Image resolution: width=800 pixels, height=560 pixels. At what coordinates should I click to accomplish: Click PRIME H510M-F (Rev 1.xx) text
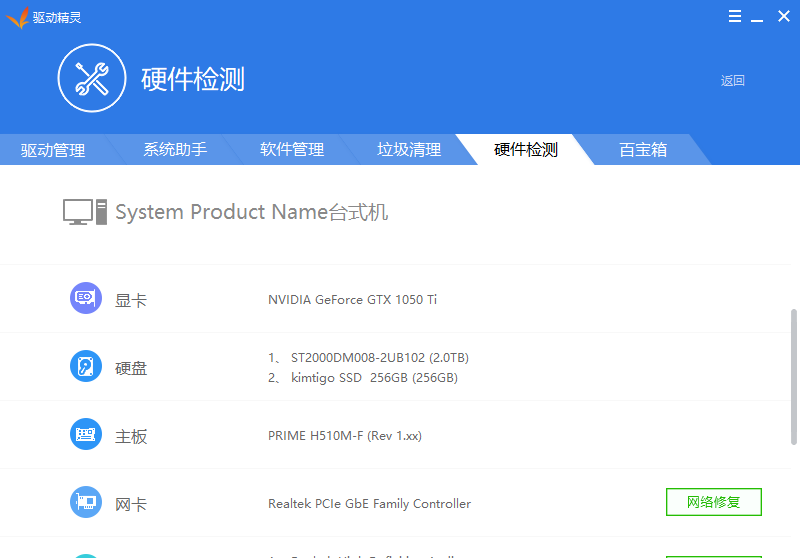click(x=345, y=436)
